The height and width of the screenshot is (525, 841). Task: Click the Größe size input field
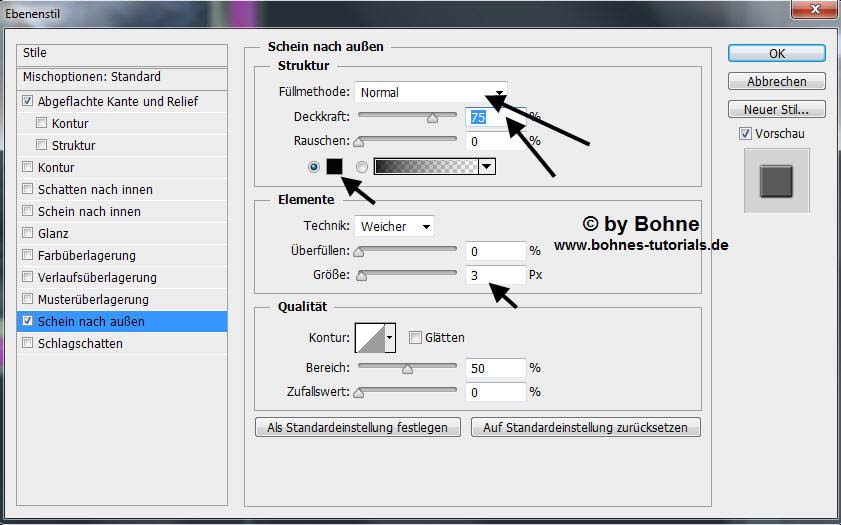click(495, 274)
